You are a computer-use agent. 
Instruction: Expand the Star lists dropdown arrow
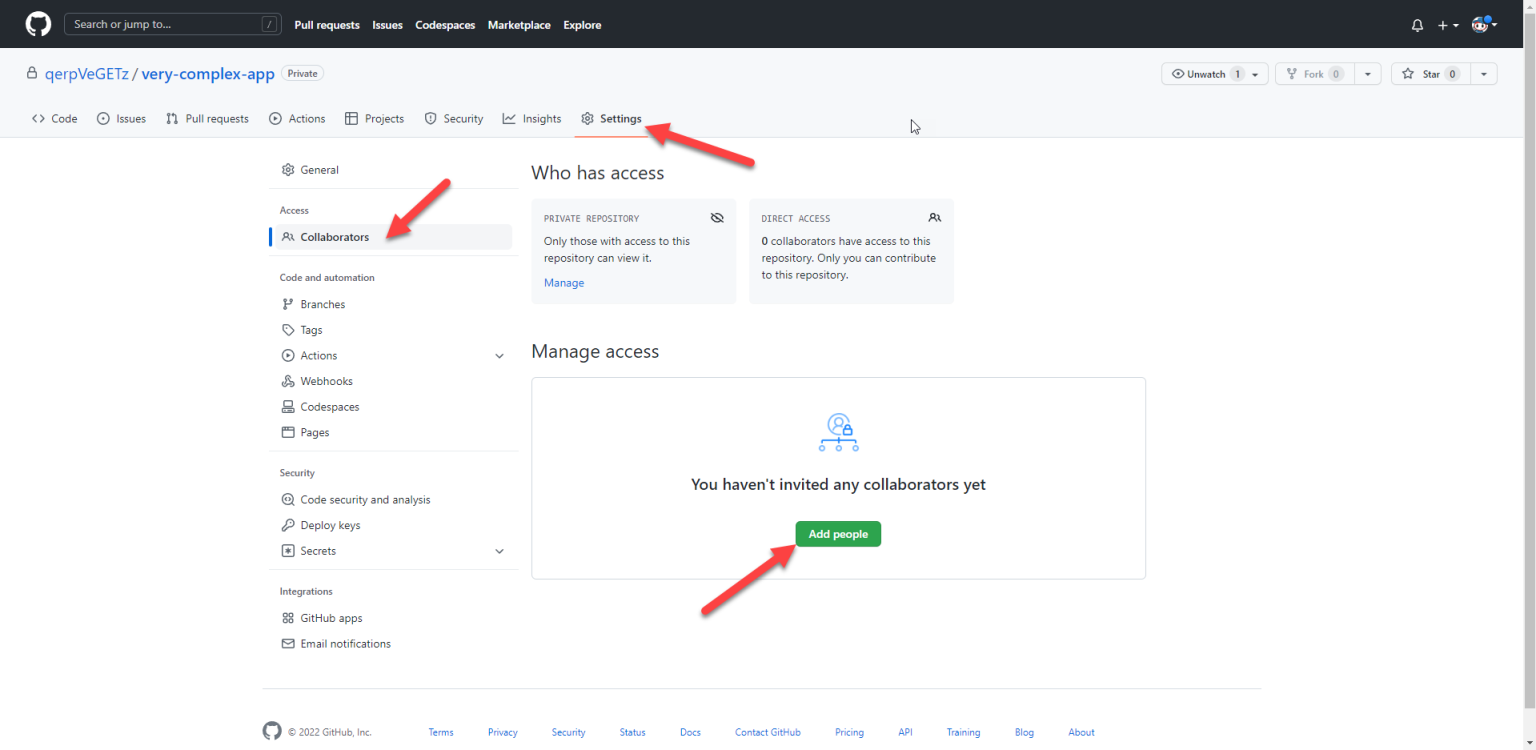point(1484,74)
